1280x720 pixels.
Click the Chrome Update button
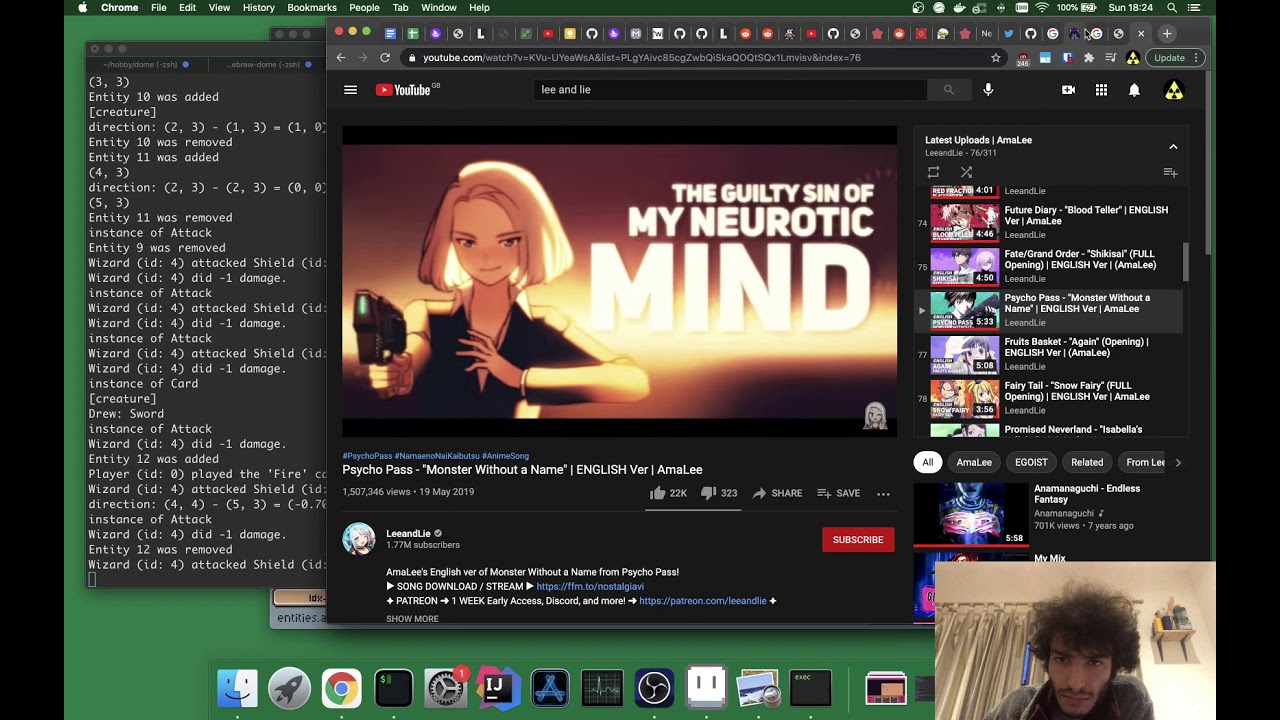1176,58
